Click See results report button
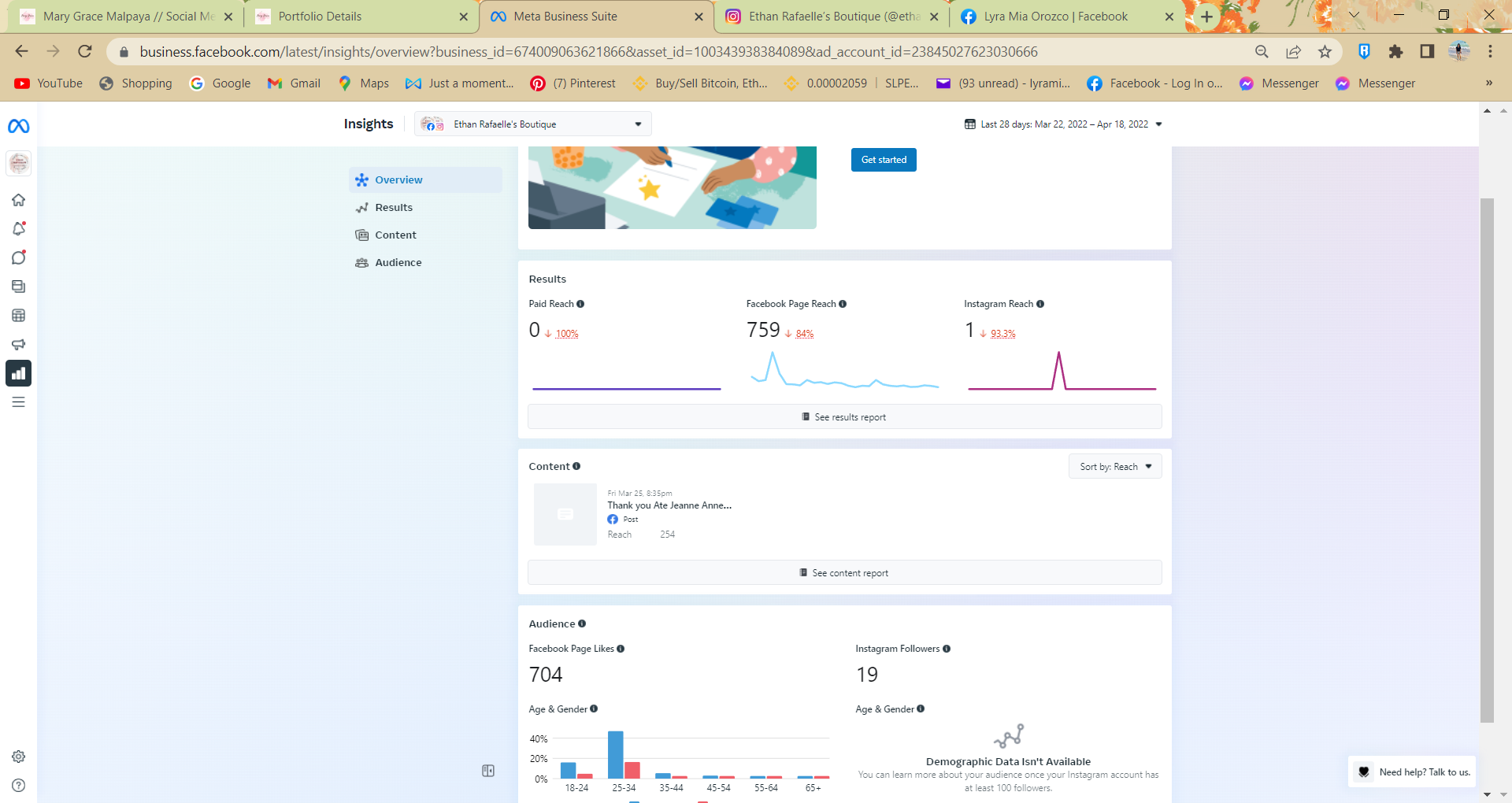 (x=844, y=417)
